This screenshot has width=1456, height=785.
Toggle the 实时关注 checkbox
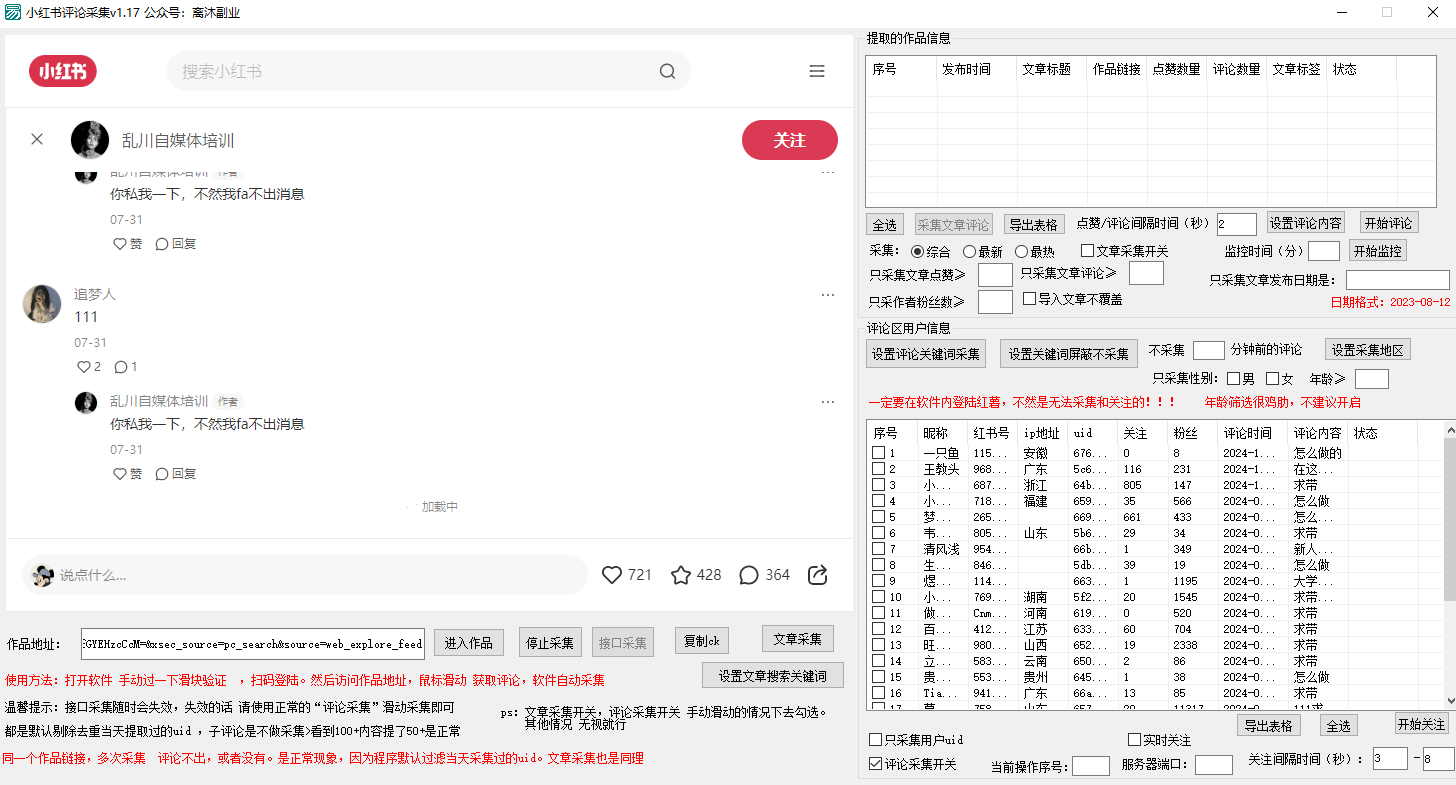1134,740
